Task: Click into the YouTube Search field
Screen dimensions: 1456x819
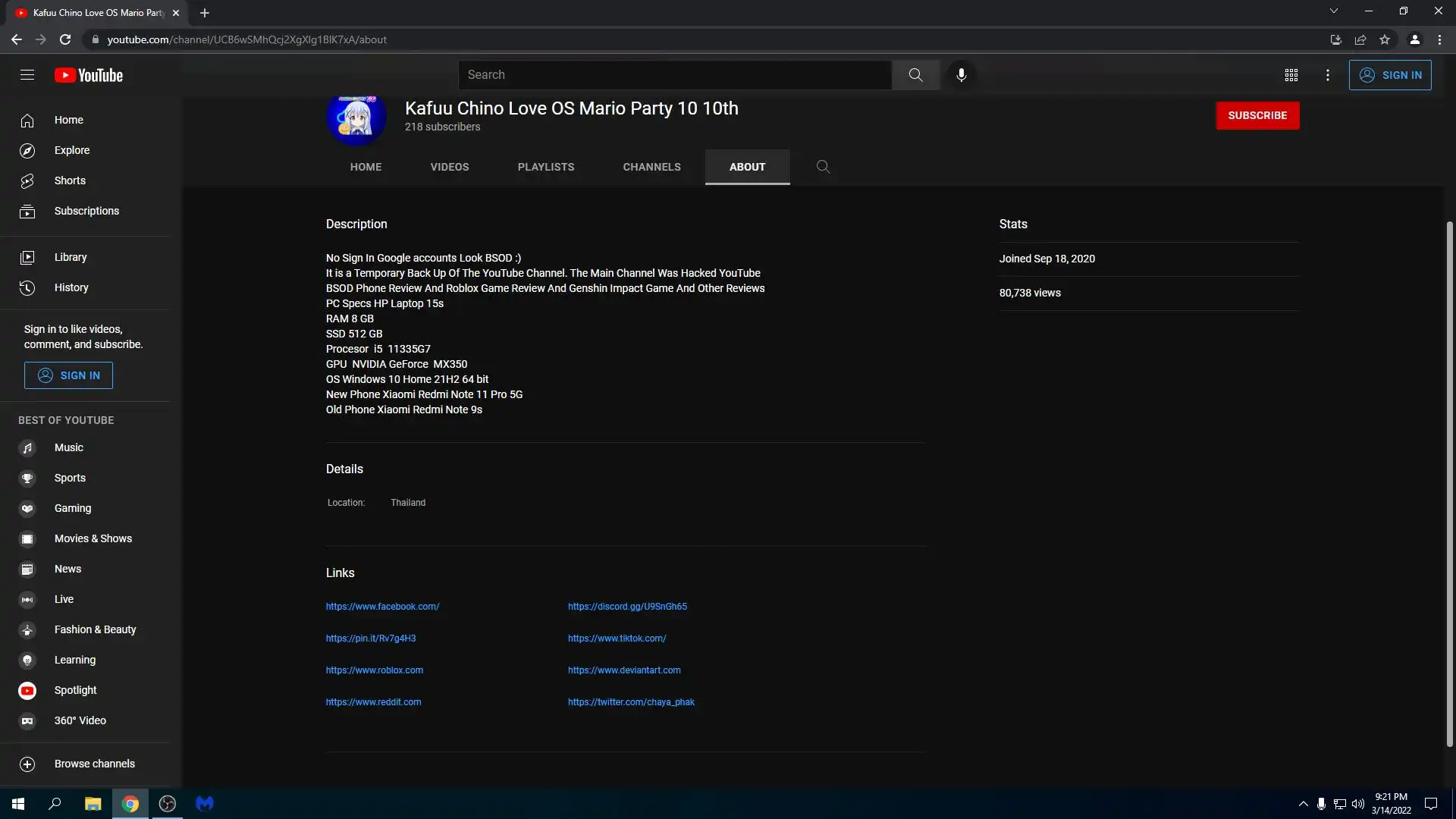Action: [675, 75]
